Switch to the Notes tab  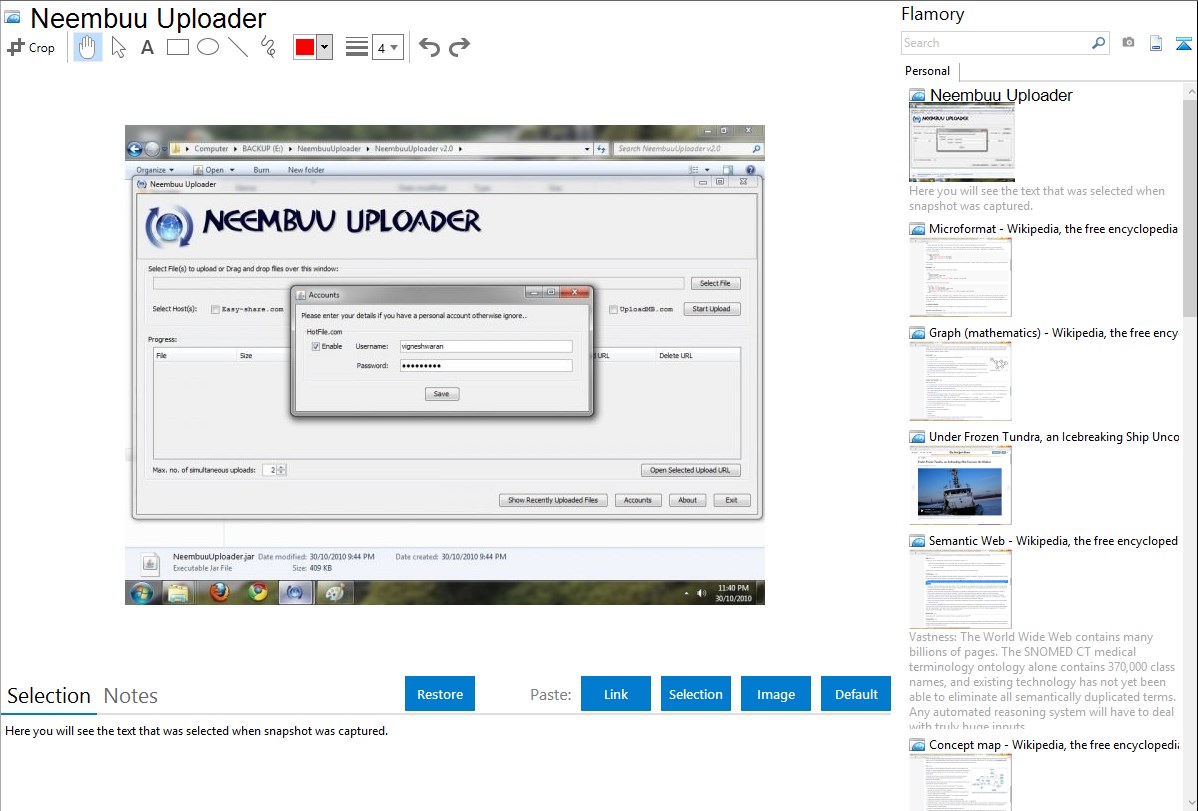click(131, 696)
